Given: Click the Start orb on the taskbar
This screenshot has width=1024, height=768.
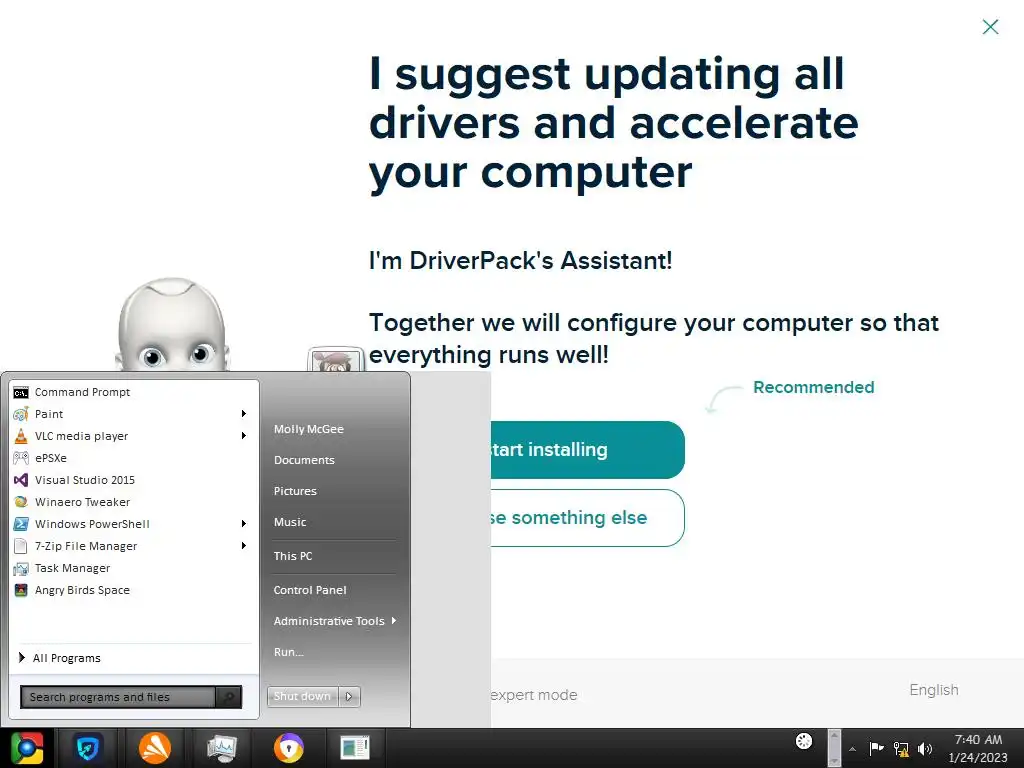Looking at the screenshot, I should [x=27, y=748].
